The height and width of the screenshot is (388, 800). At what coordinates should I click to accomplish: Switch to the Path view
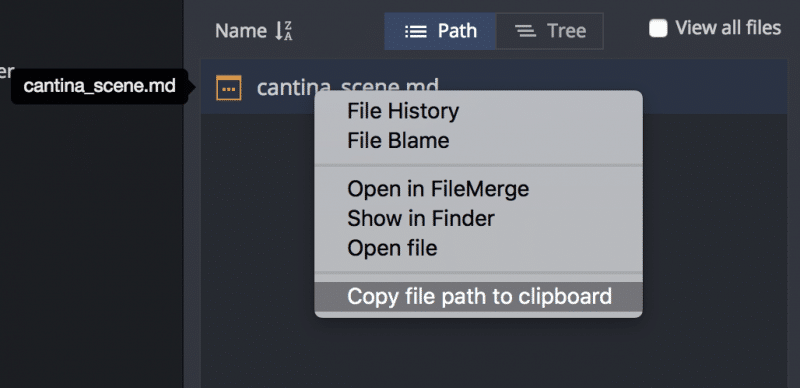440,31
